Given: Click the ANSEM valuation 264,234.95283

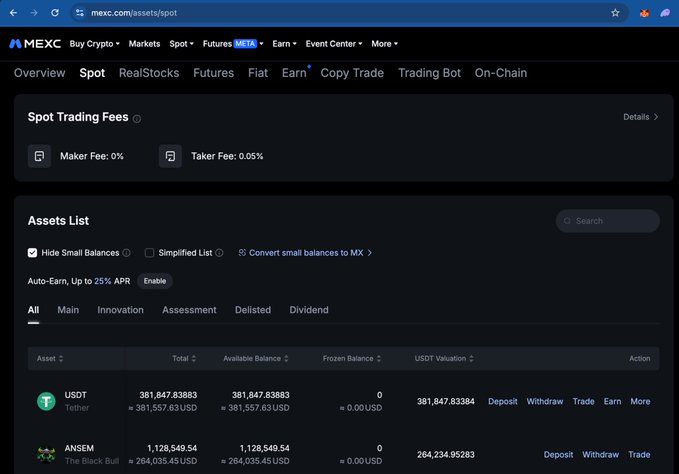Looking at the screenshot, I should click(446, 455).
